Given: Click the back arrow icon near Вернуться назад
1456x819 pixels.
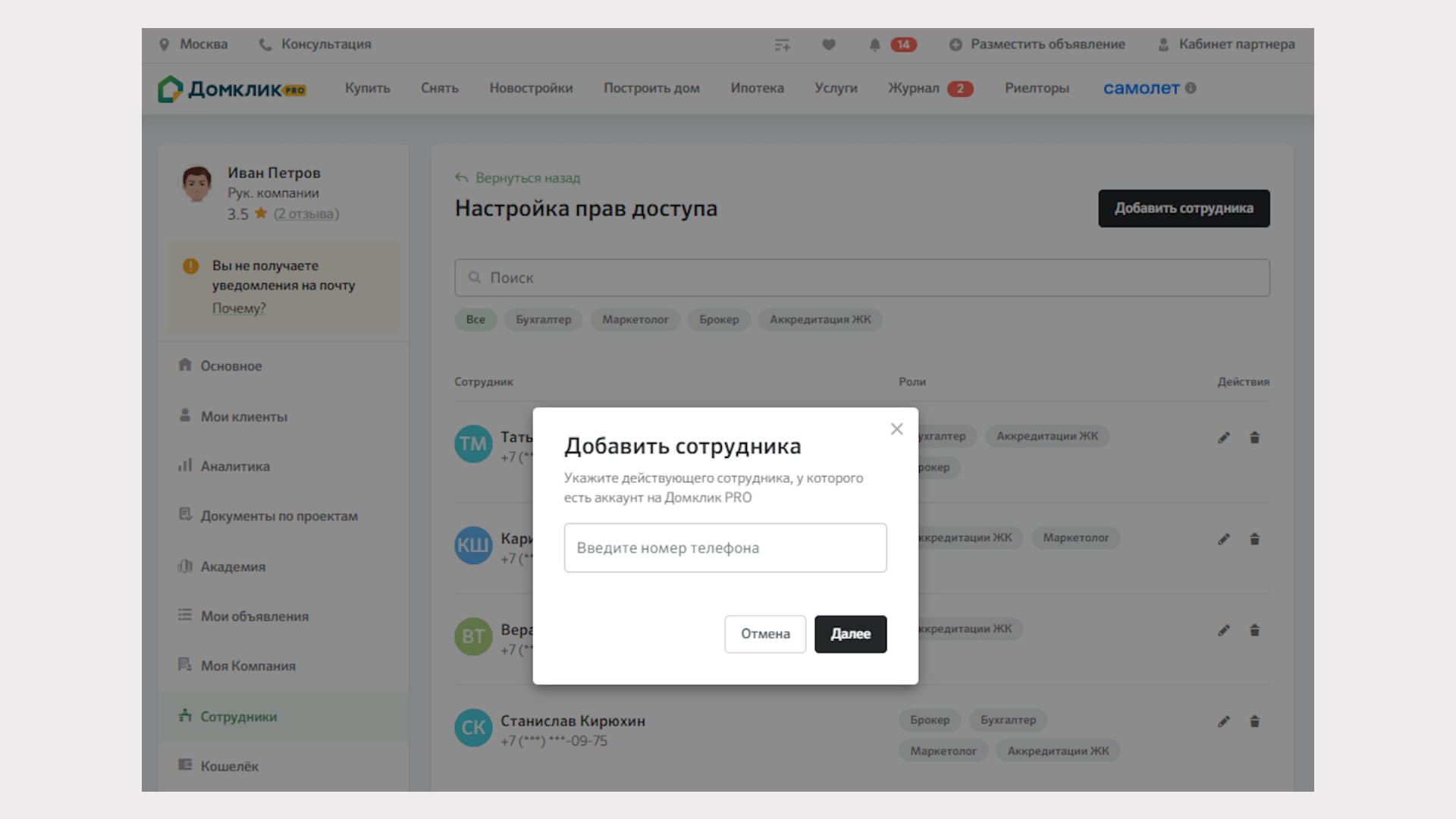Looking at the screenshot, I should pyautogui.click(x=461, y=178).
